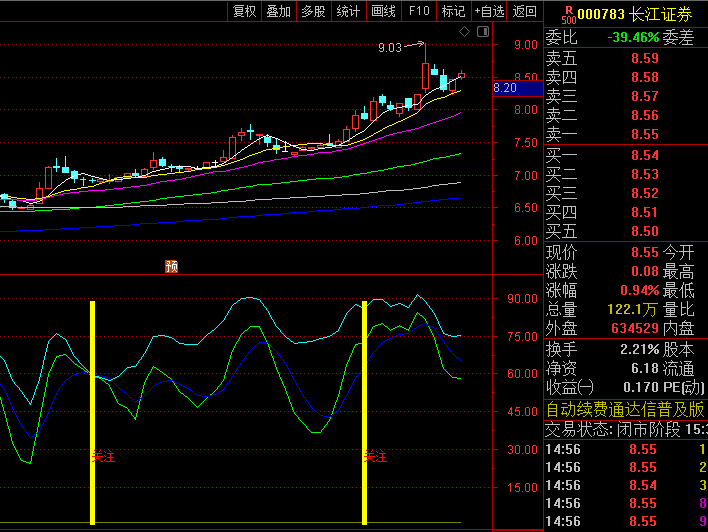Click the diamond icon above the chart
Image resolution: width=708 pixels, height=532 pixels.
464,33
